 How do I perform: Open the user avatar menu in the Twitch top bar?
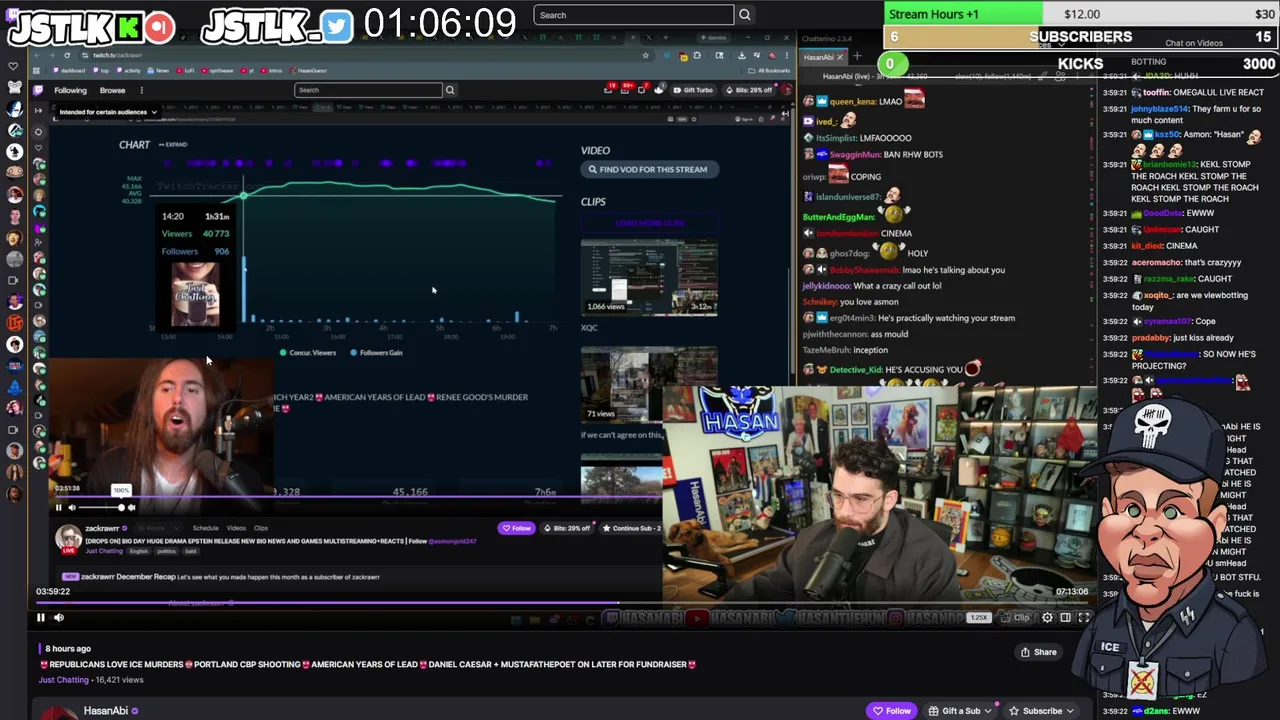click(785, 90)
